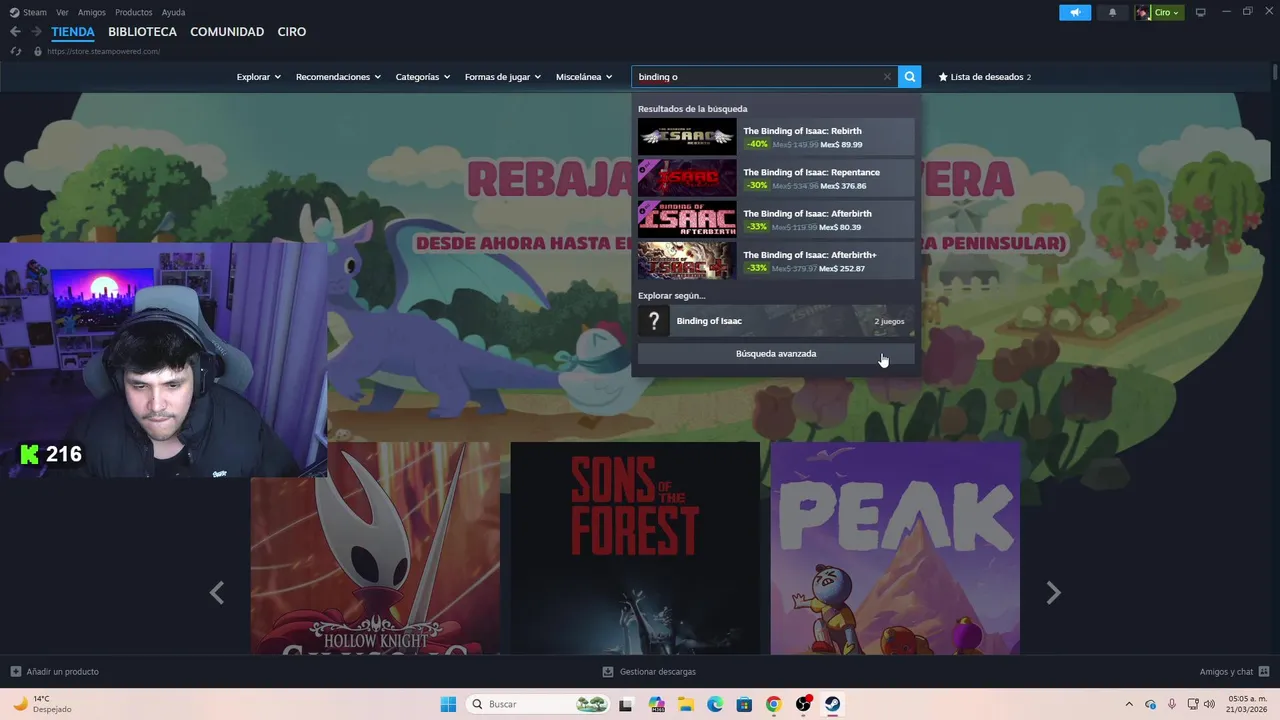Select The Binding of Isaac: Rebirth result
This screenshot has height=720, width=1280.
click(776, 137)
